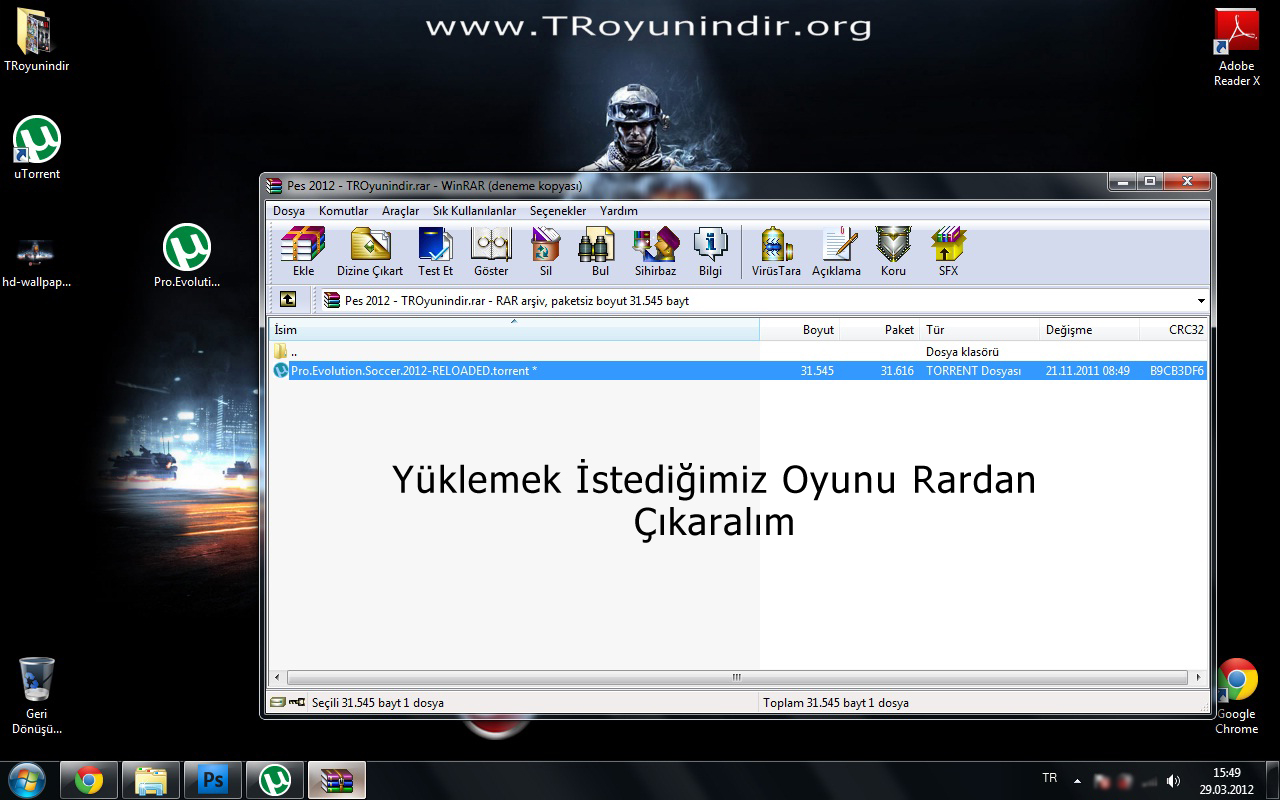Click 'Toplam 31.545 bayt 1 dosya' status text
The height and width of the screenshot is (800, 1280).
[836, 703]
